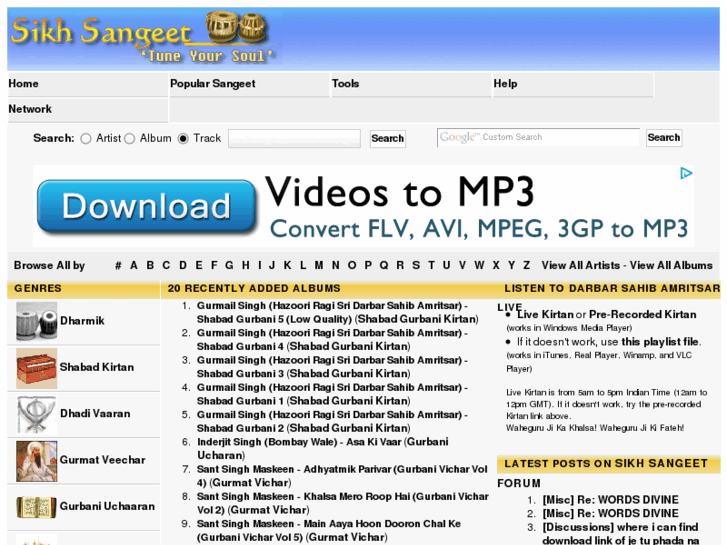
Task: Open the Pre-Recorded Kirtan link
Action: coord(643,315)
